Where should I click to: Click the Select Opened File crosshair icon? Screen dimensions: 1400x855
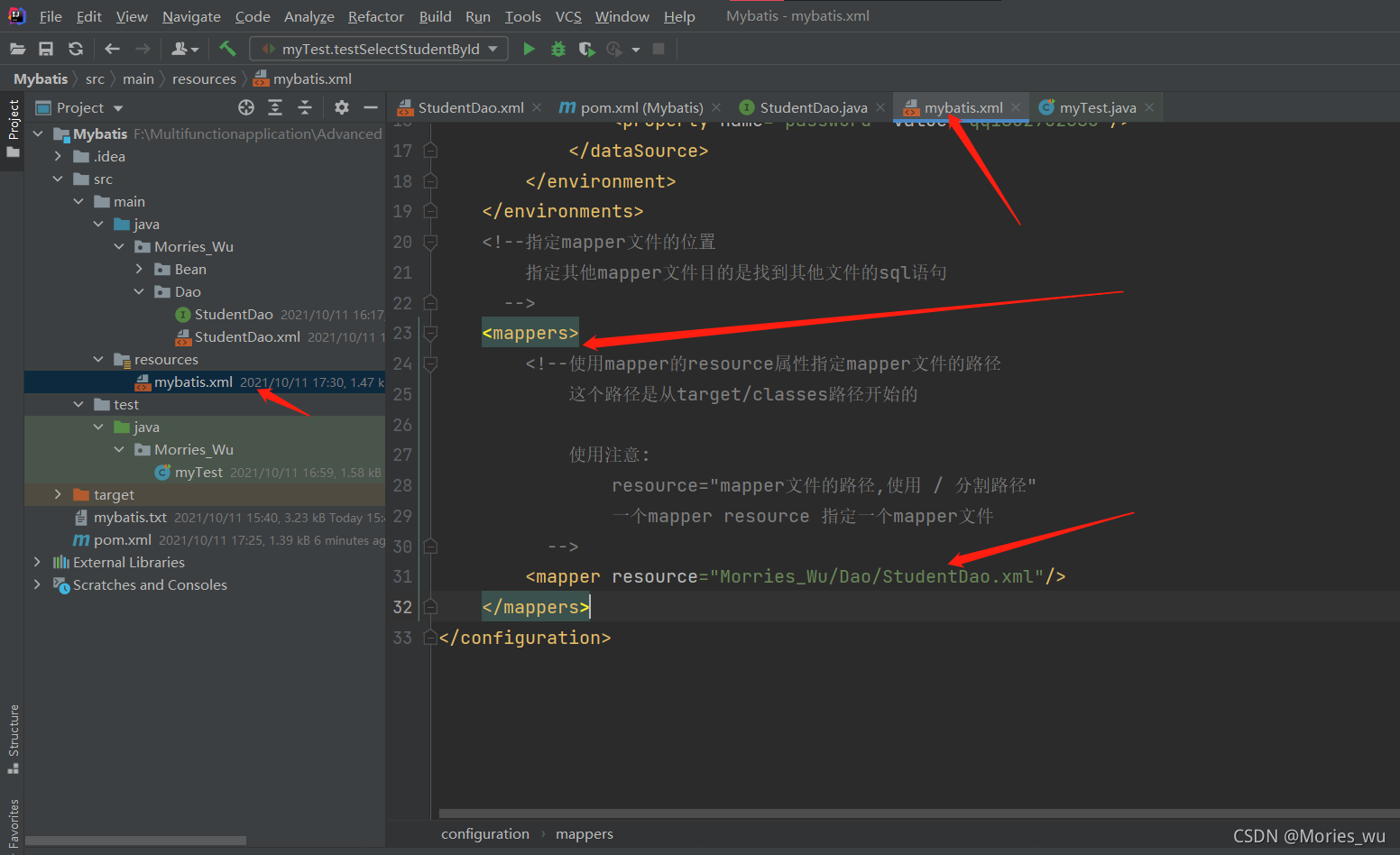point(246,107)
